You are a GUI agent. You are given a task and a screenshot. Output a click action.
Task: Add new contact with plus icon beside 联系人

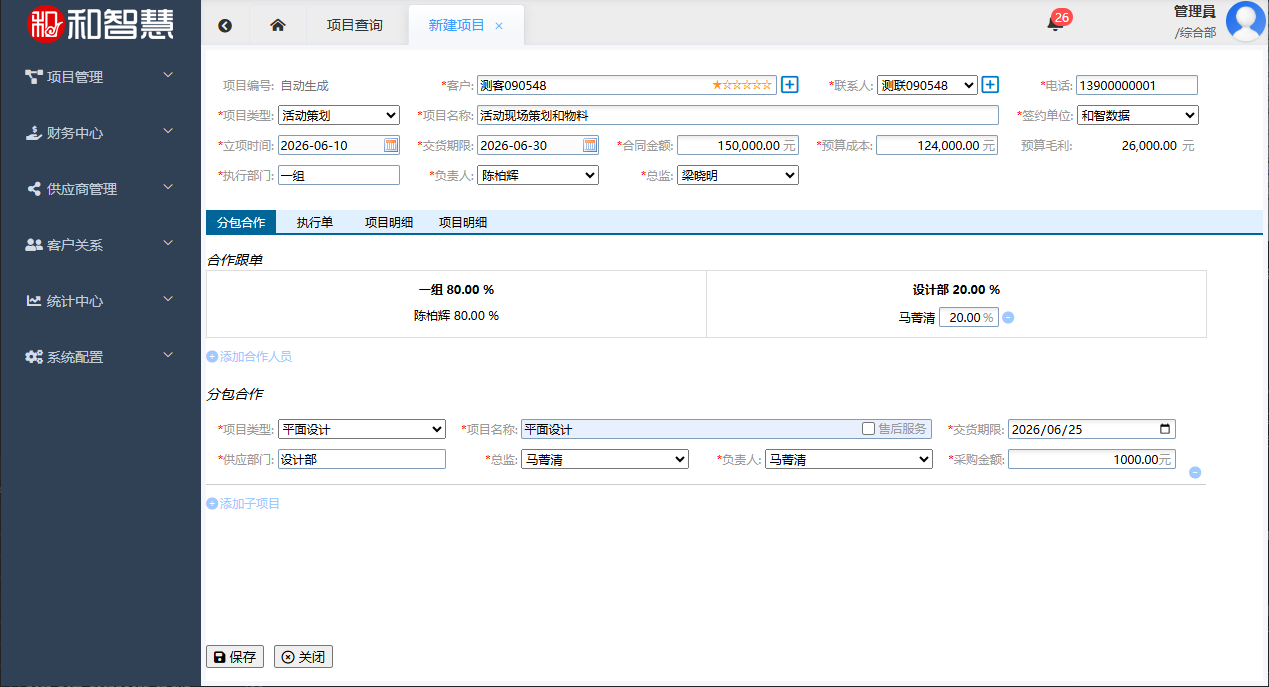[x=990, y=85]
